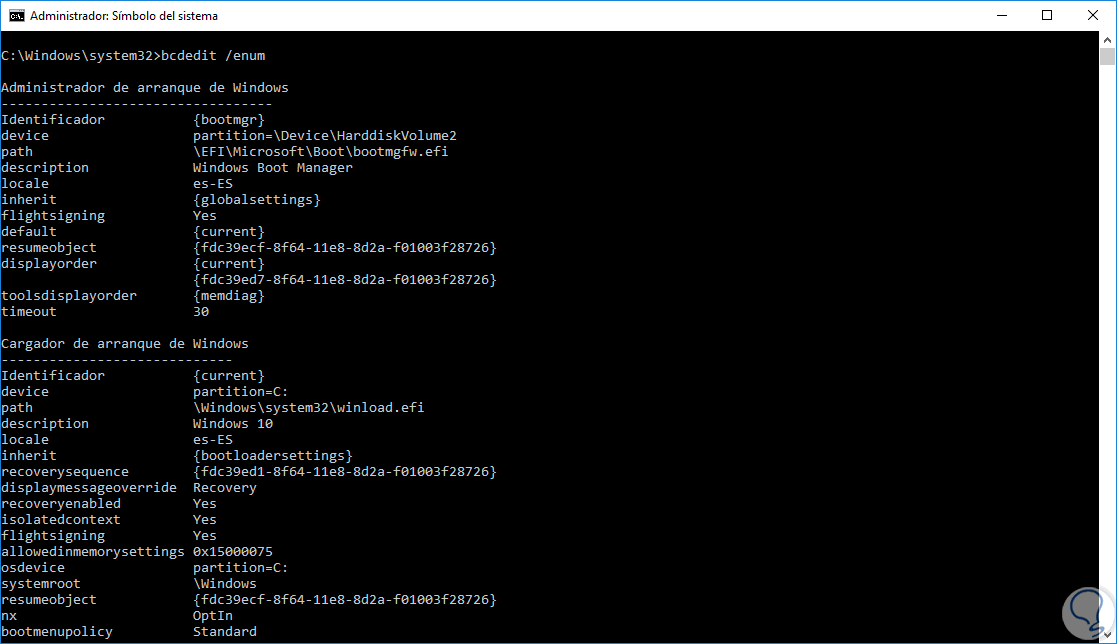The image size is (1117, 644).
Task: Close the Símbolo del sistema window
Action: [x=1093, y=16]
